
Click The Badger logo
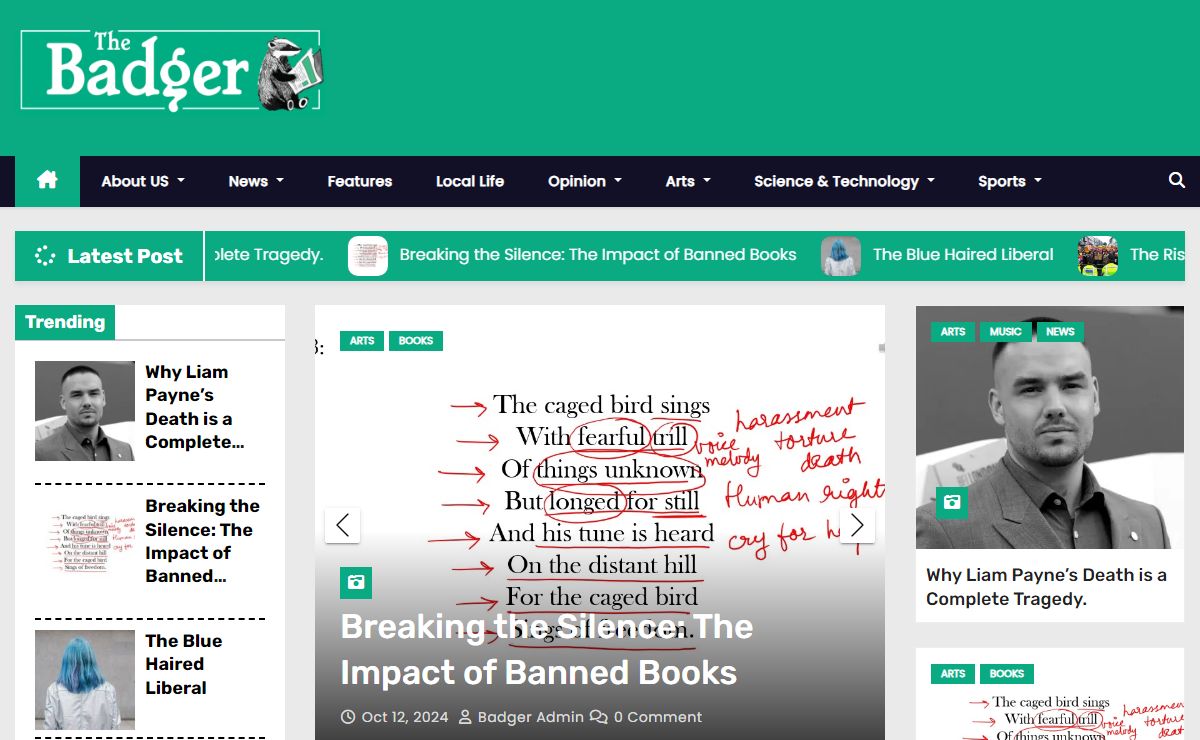171,70
